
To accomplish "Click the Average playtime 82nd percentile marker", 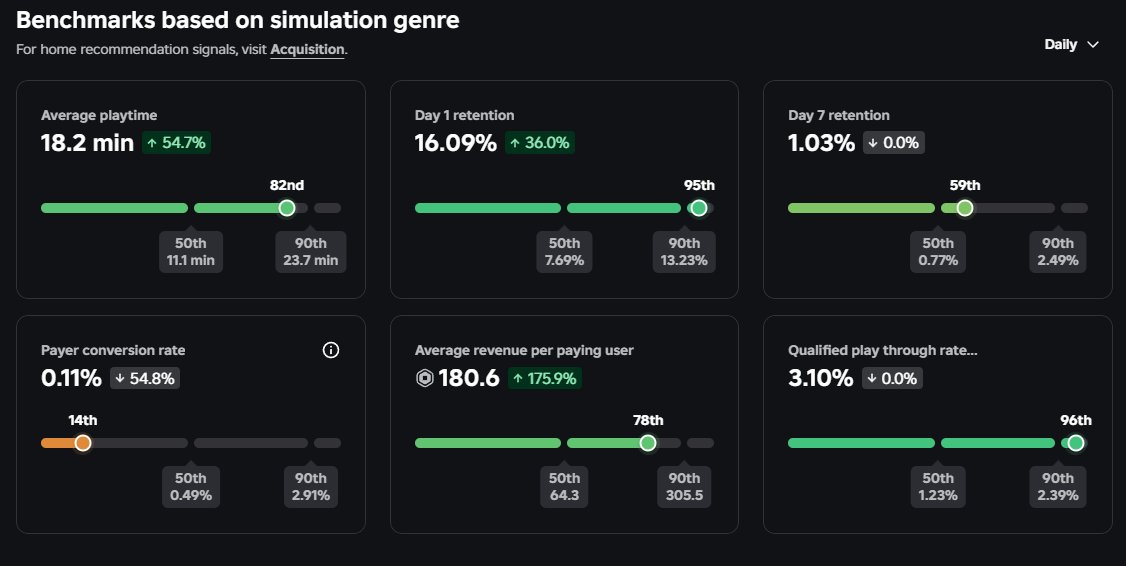I will (x=287, y=208).
